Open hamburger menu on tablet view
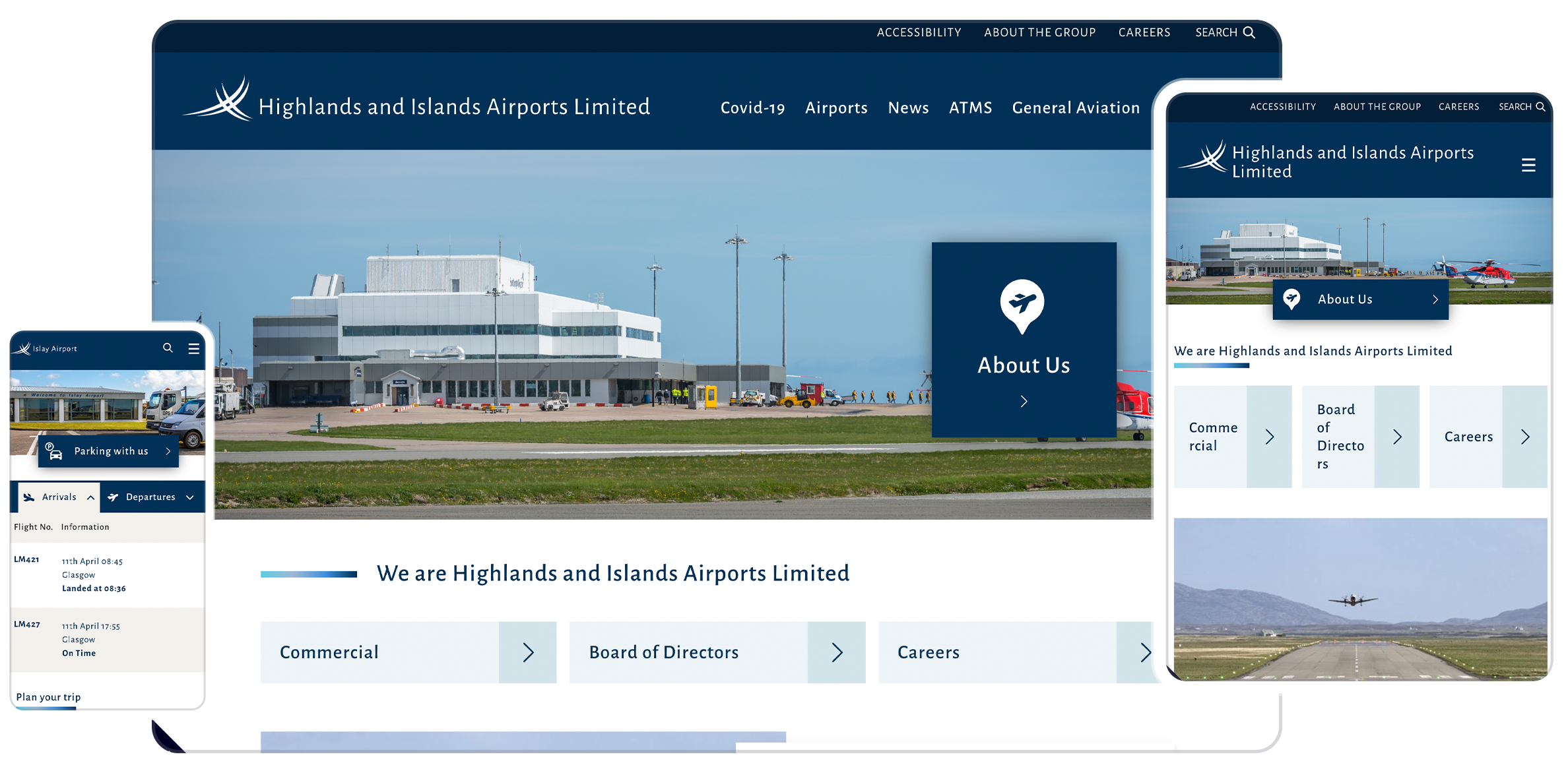 point(1528,165)
